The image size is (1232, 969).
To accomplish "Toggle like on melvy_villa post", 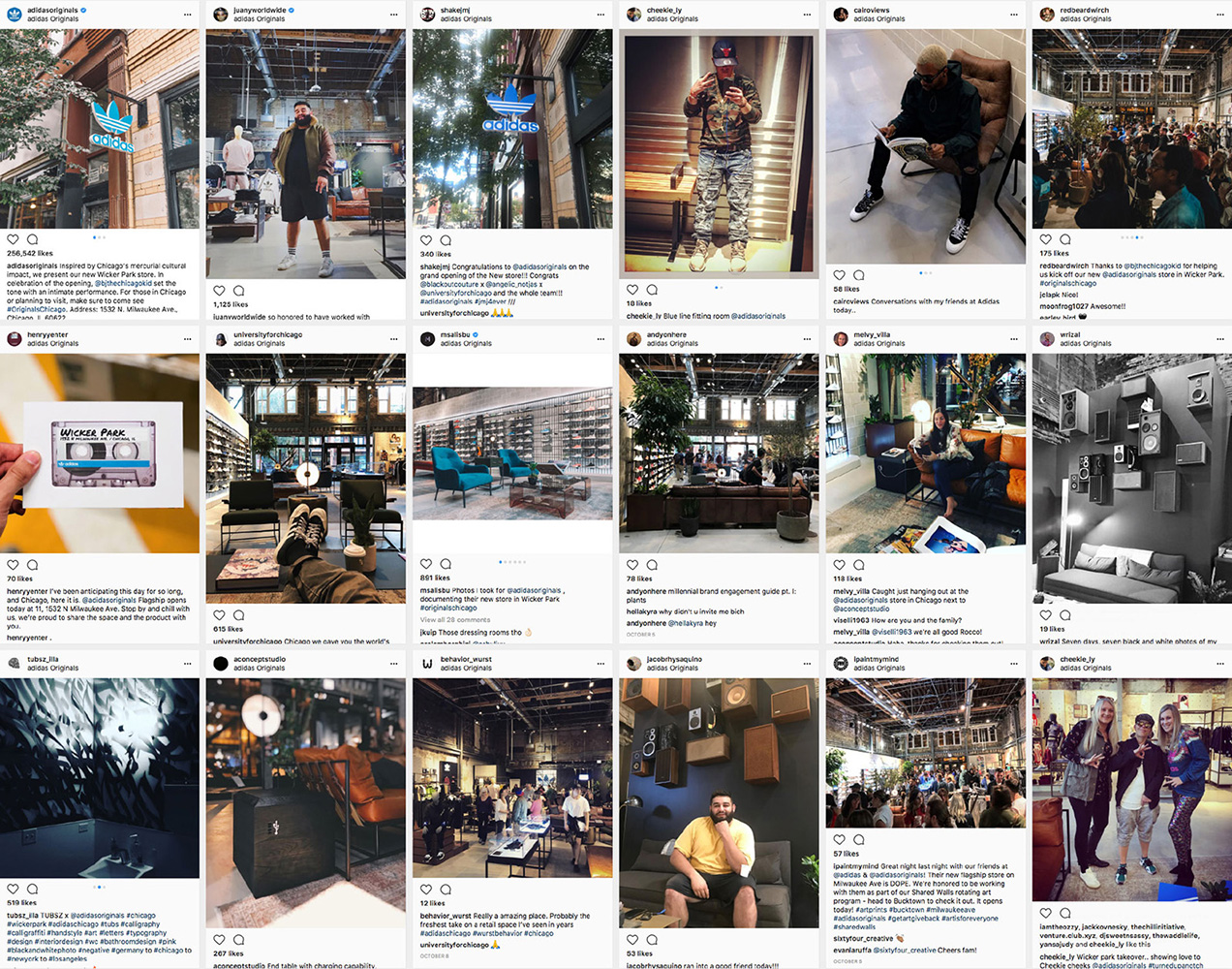I will point(840,565).
